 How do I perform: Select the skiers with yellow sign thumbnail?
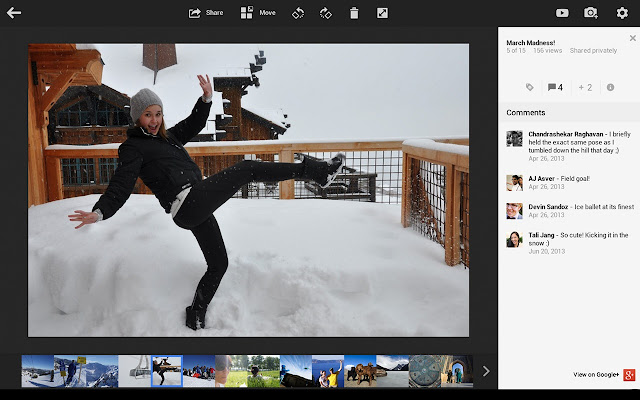pos(70,371)
